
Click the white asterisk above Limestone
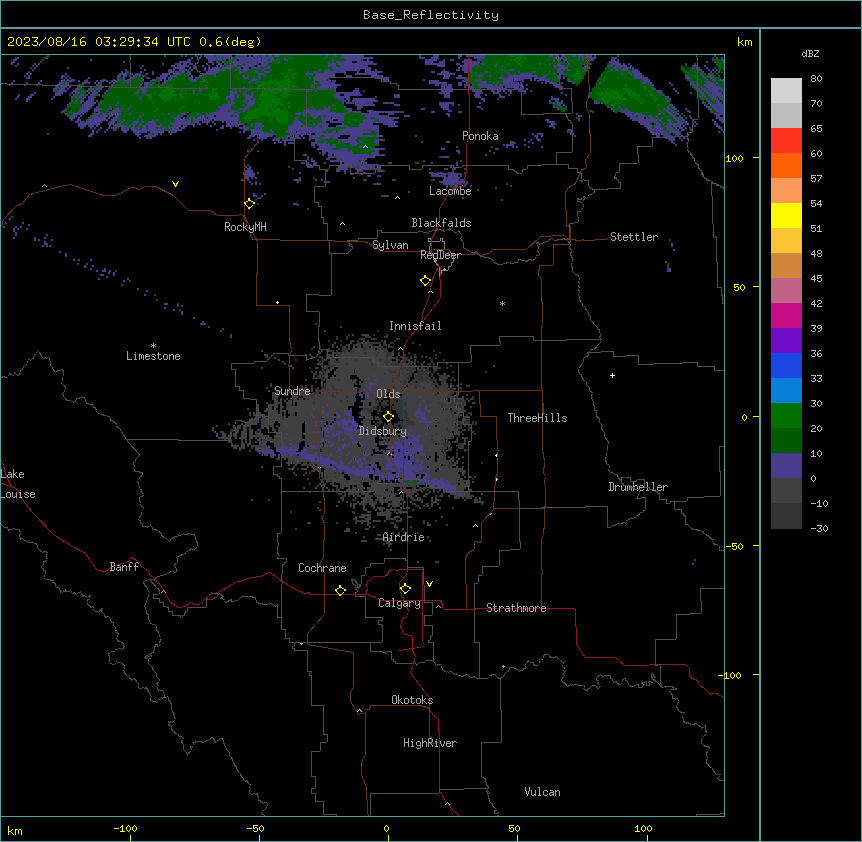[153, 346]
